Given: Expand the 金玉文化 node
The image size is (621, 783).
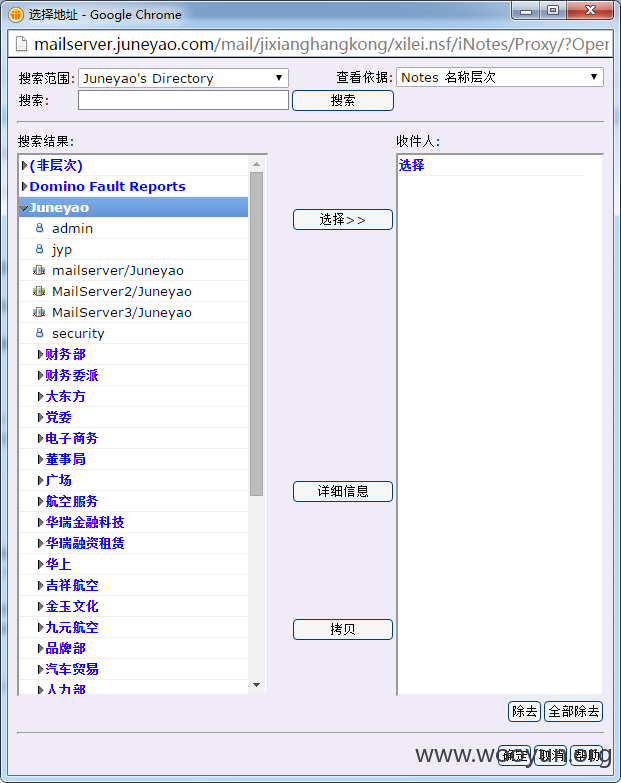Looking at the screenshot, I should (x=40, y=606).
